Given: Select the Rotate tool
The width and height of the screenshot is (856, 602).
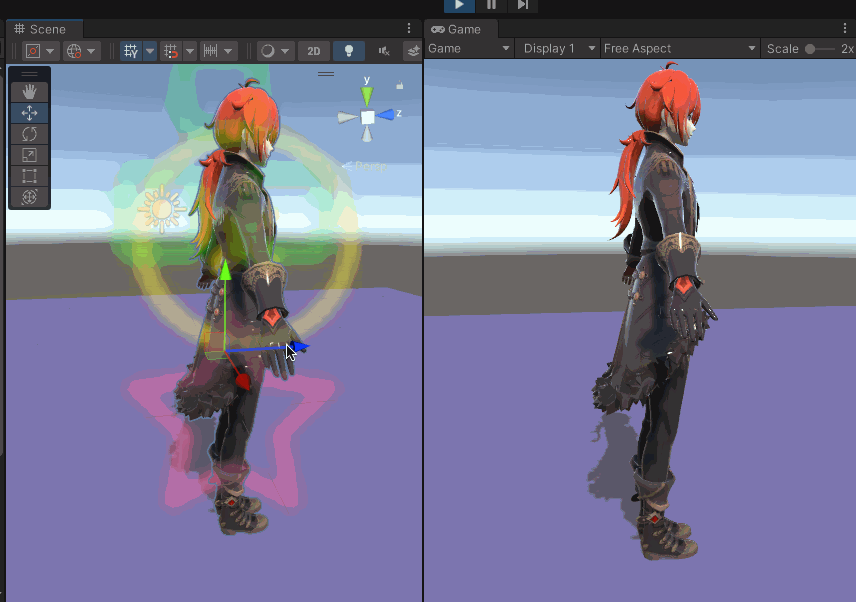Looking at the screenshot, I should (x=29, y=134).
